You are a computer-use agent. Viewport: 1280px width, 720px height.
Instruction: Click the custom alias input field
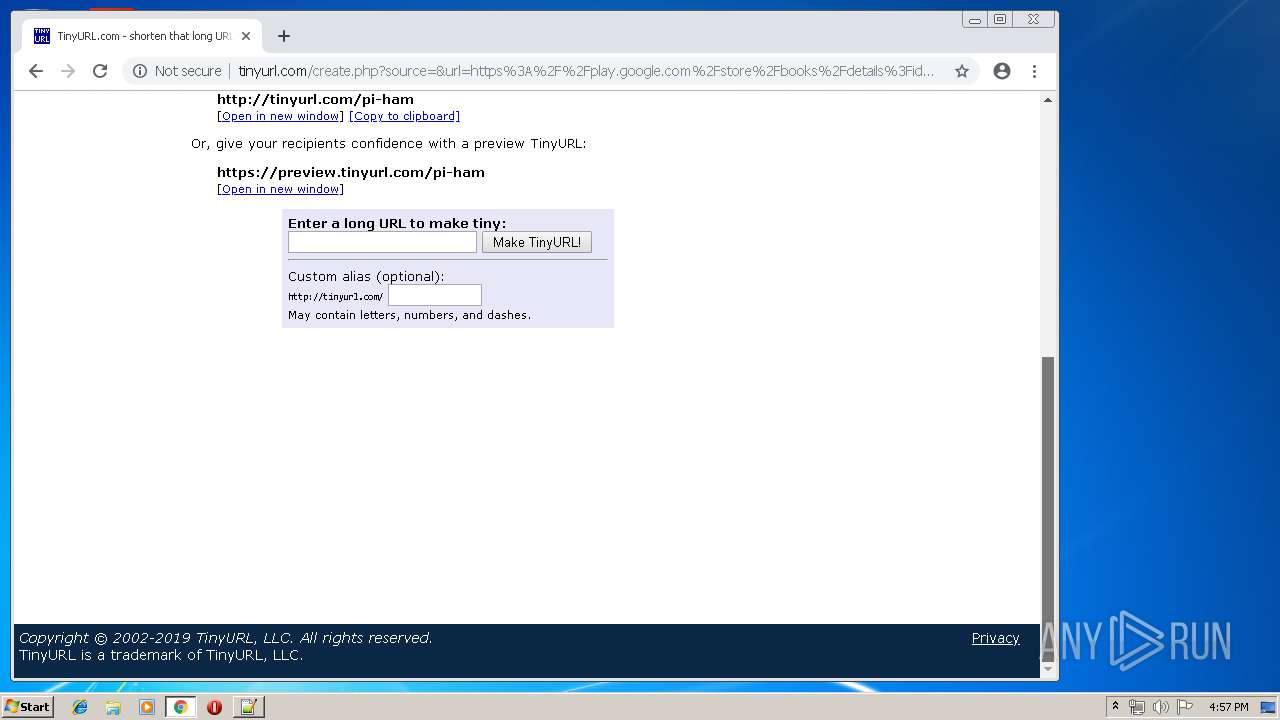435,295
